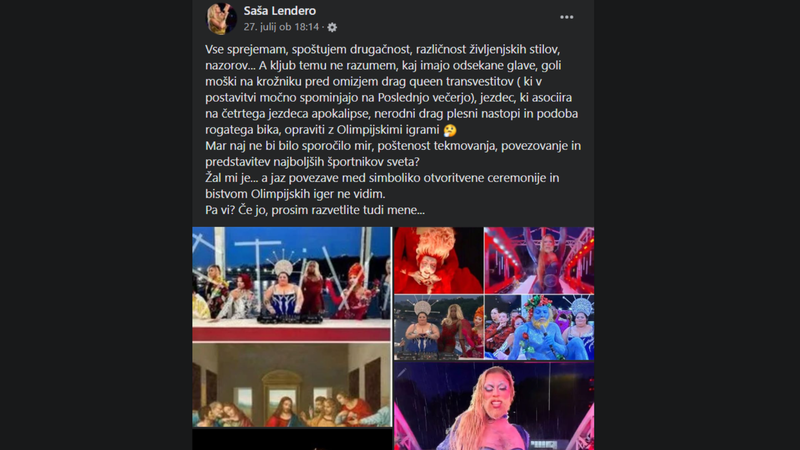Click the closing line "Pa vi? Če jo"
The image size is (800, 450).
click(x=315, y=210)
